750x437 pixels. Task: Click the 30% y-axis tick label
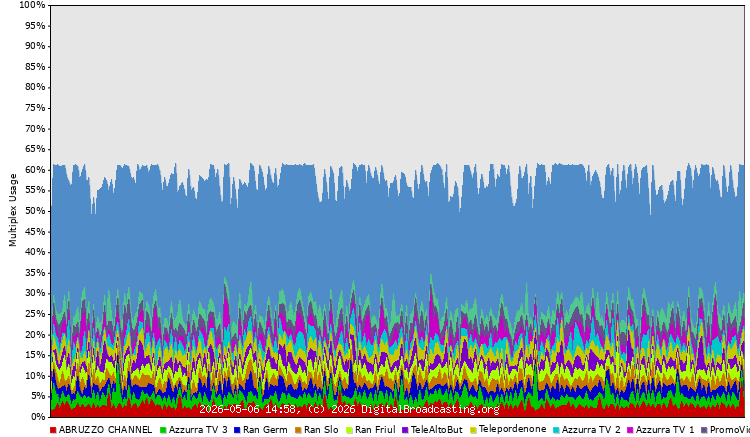[35, 293]
